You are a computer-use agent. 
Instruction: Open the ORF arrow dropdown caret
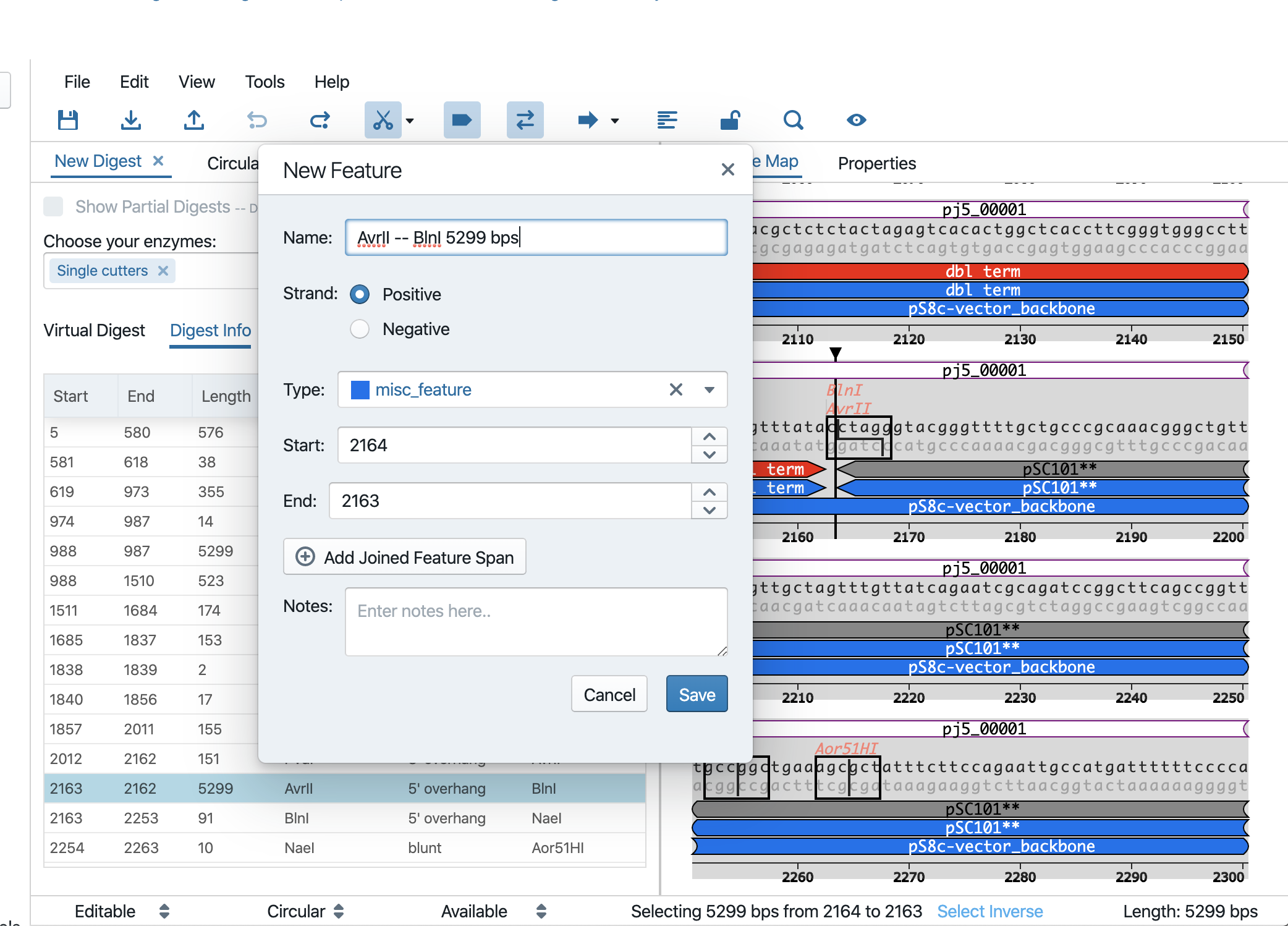615,121
